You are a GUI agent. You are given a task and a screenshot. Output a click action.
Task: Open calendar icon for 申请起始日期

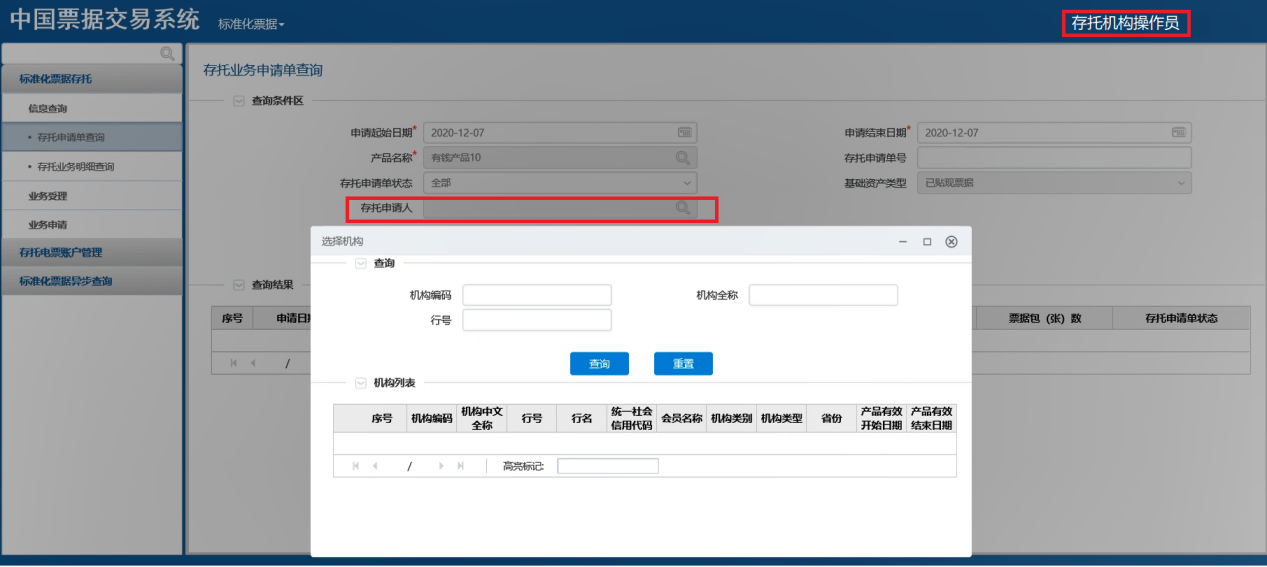685,132
